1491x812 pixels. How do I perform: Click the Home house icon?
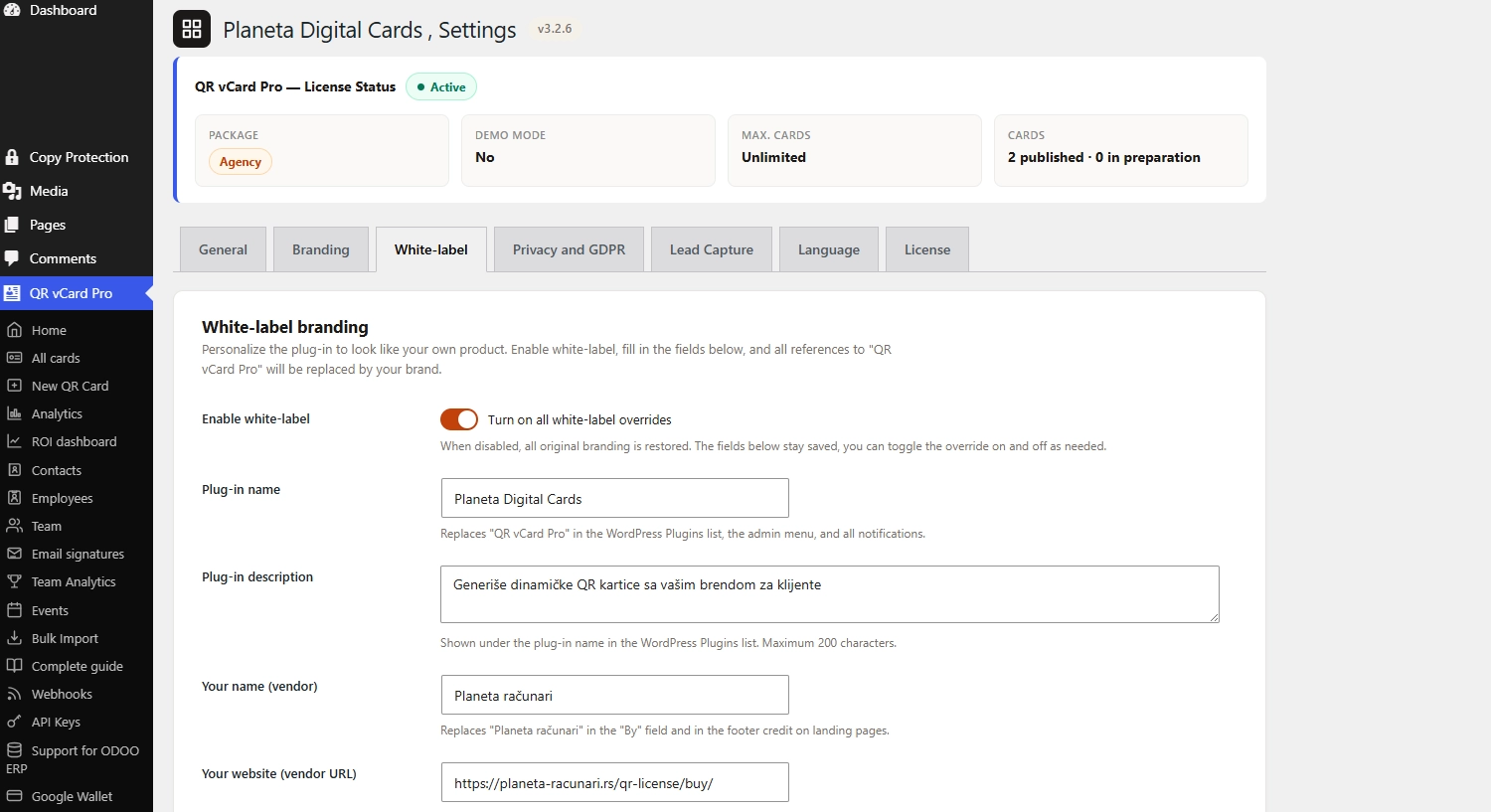[x=15, y=330]
